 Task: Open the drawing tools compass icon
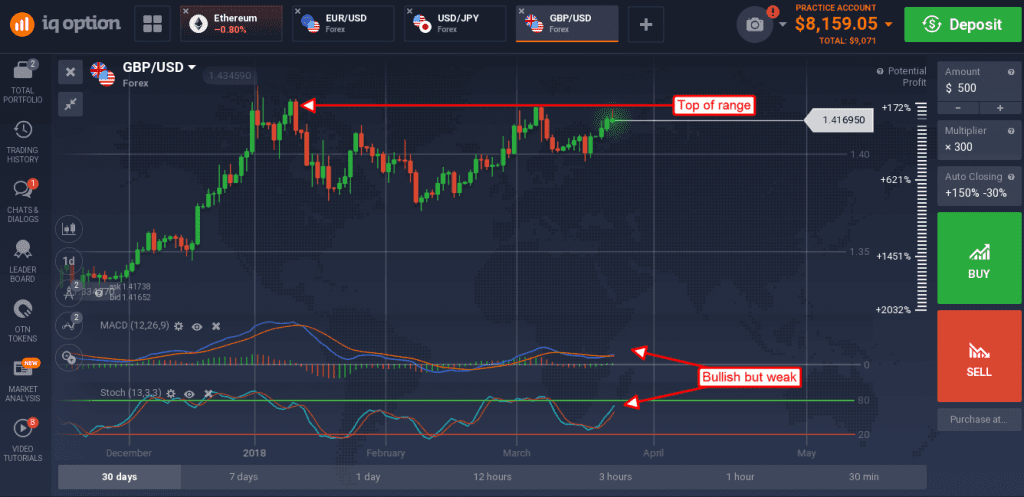(x=69, y=293)
